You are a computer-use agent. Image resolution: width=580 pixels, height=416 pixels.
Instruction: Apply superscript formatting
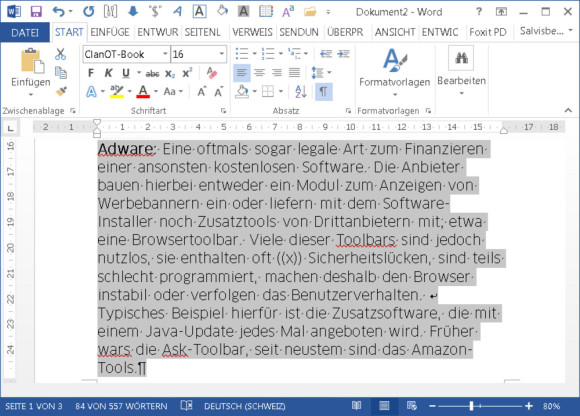tap(187, 73)
